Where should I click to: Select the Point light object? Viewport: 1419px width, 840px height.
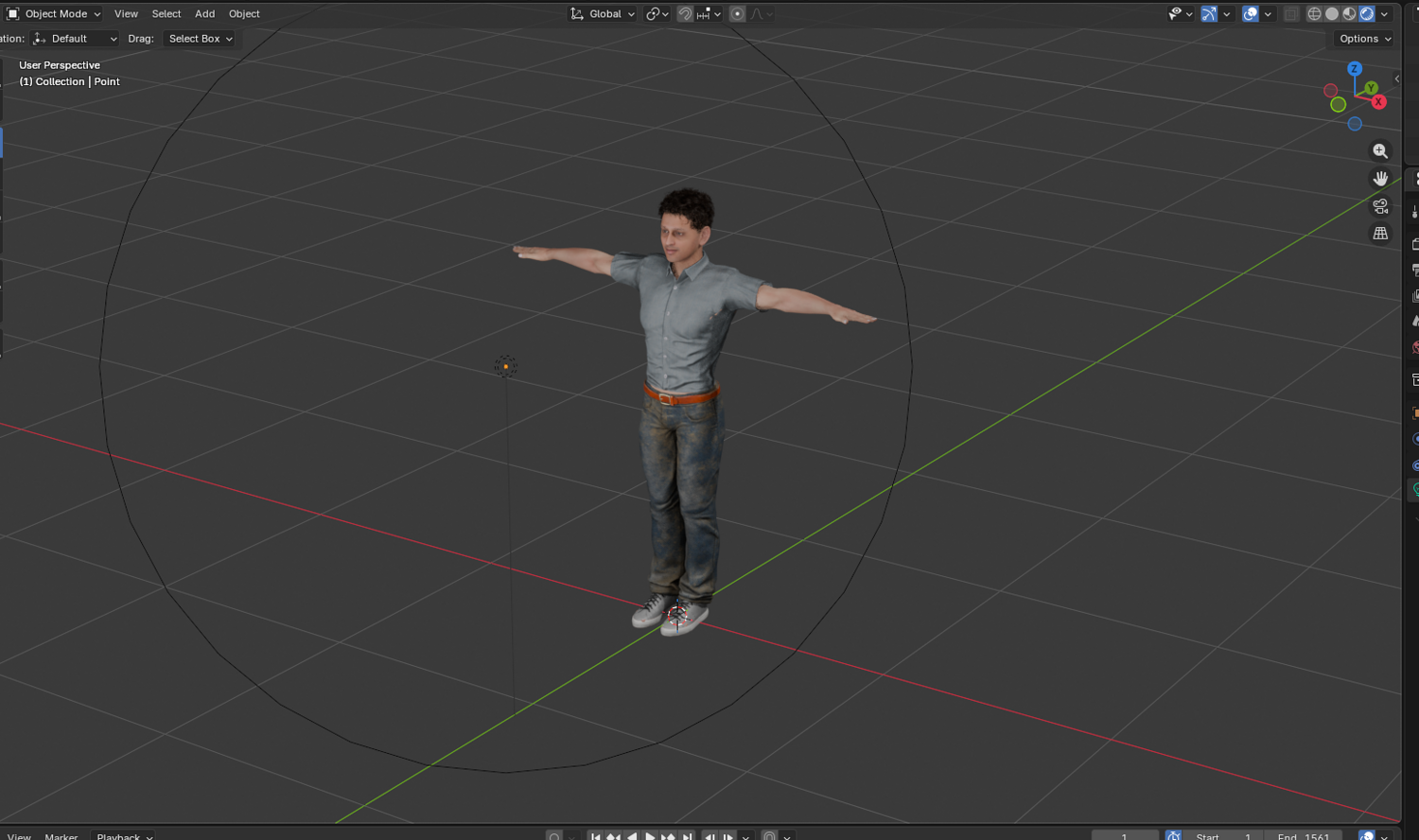pos(506,366)
